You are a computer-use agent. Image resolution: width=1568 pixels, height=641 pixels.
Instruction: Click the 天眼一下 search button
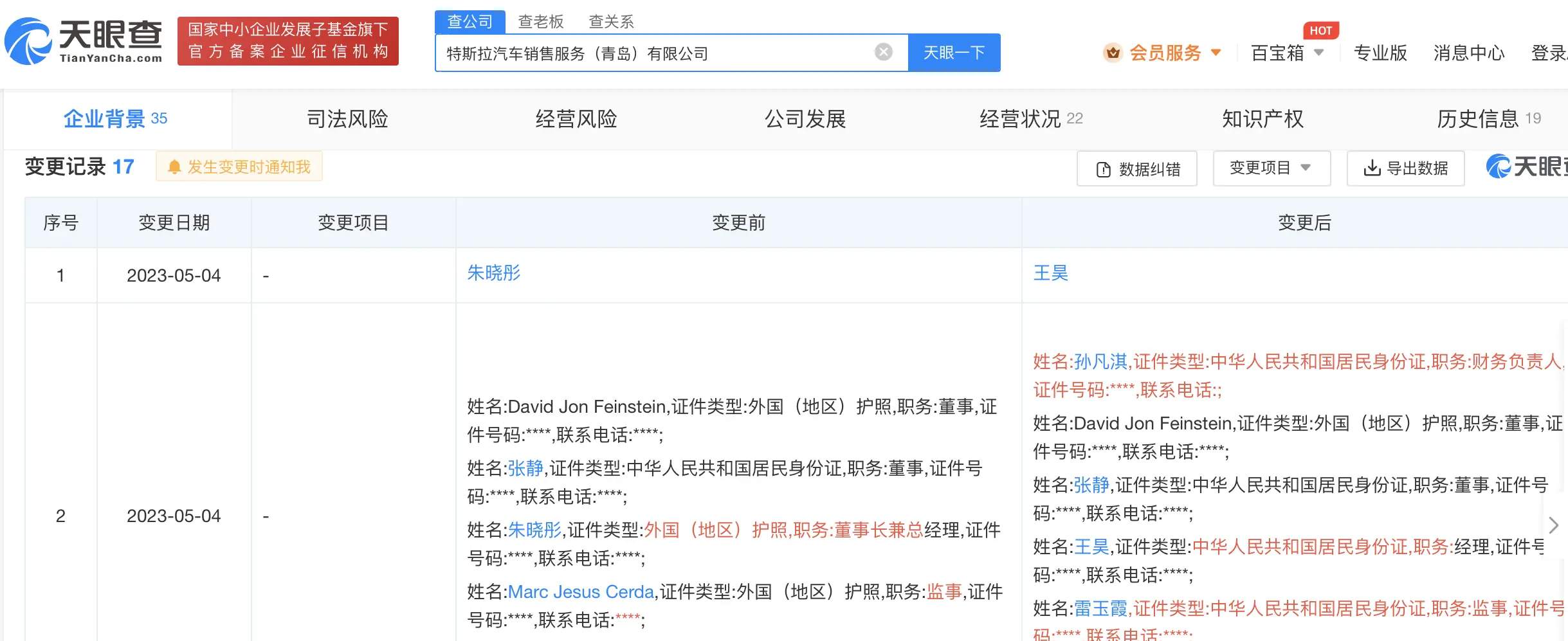pyautogui.click(x=954, y=53)
